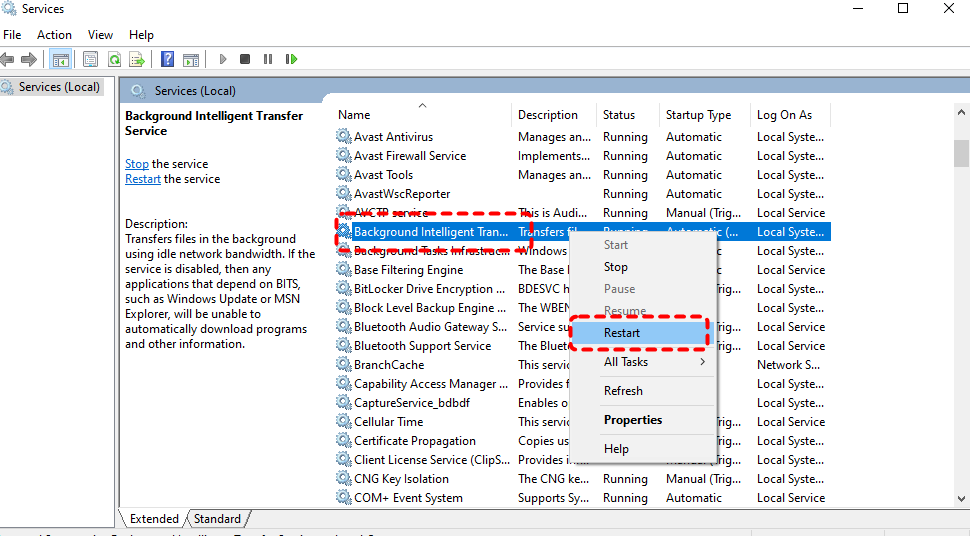The image size is (970, 536).
Task: Click the Restart Service toolbar icon
Action: tap(291, 60)
